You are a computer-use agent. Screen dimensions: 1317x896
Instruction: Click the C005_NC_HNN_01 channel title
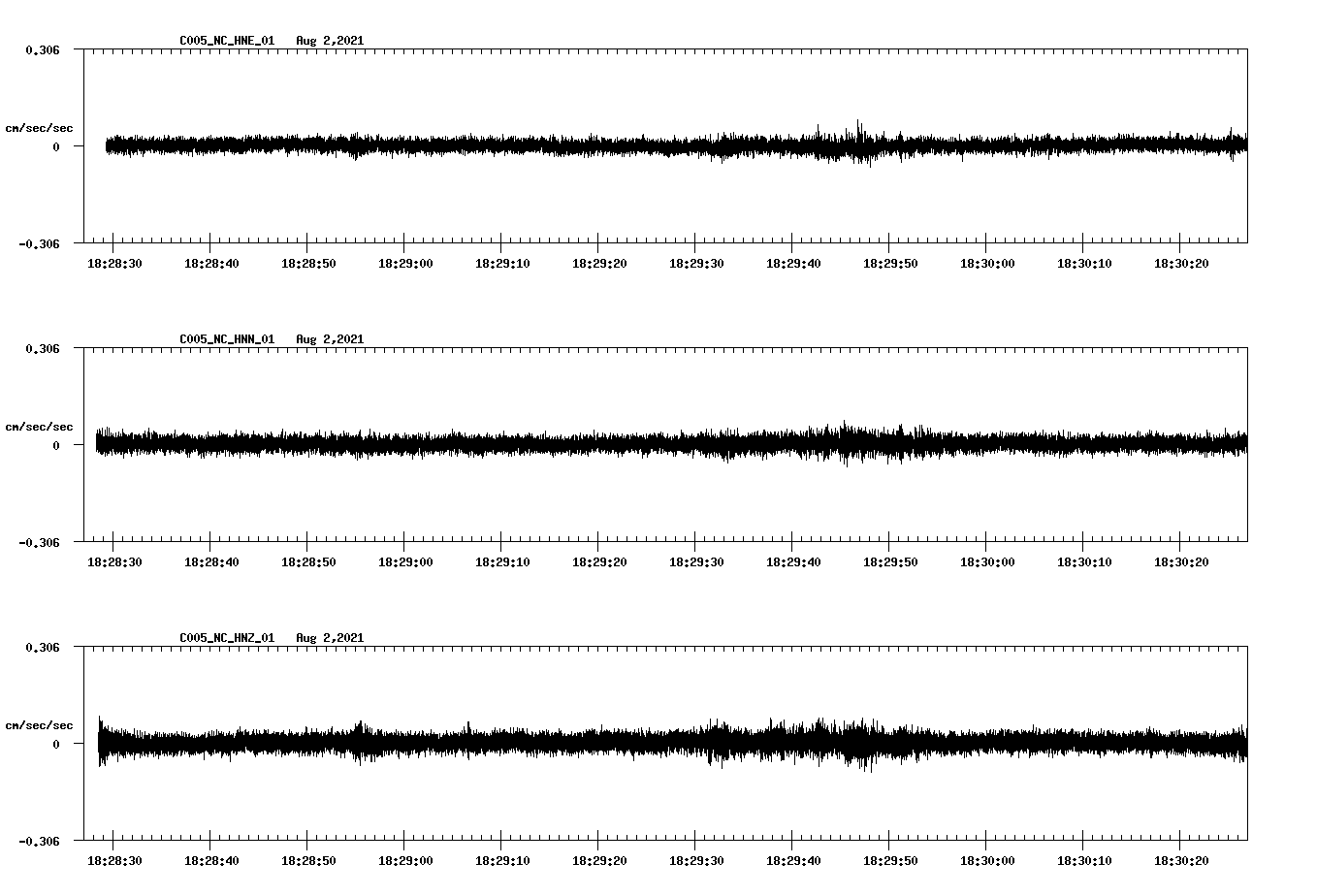point(227,339)
